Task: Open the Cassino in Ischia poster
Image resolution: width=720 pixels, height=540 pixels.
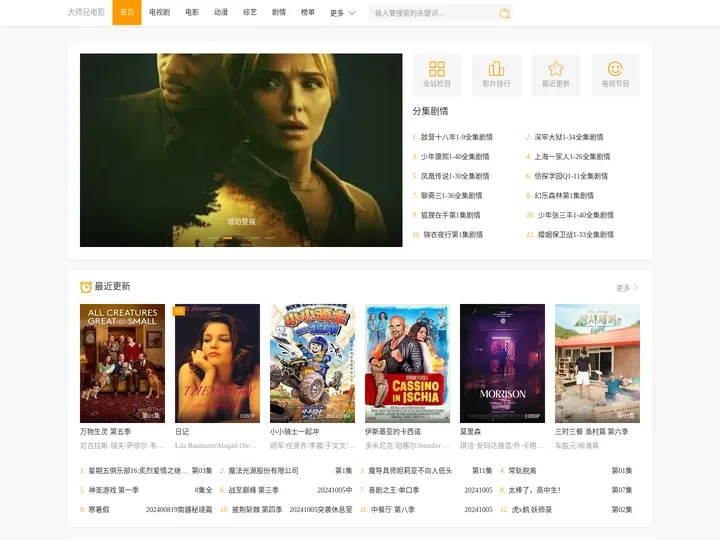Action: click(407, 363)
